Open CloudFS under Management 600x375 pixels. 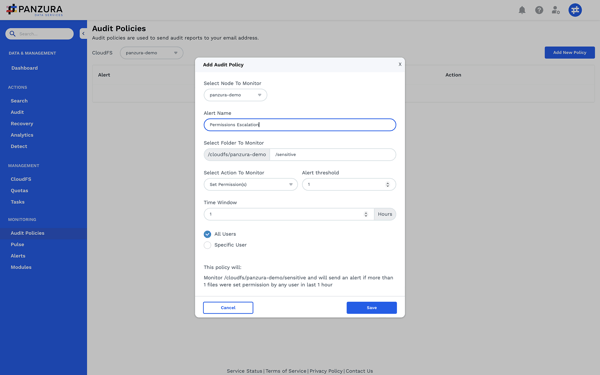[x=21, y=179]
